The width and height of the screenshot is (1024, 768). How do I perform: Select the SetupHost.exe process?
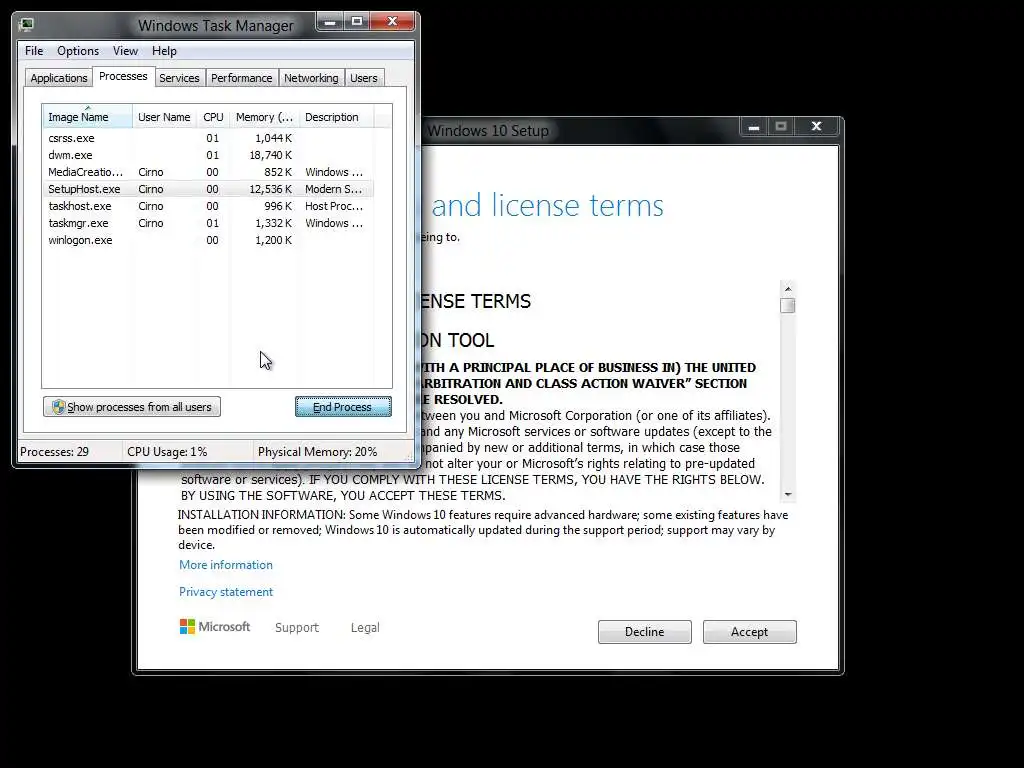tap(208, 189)
